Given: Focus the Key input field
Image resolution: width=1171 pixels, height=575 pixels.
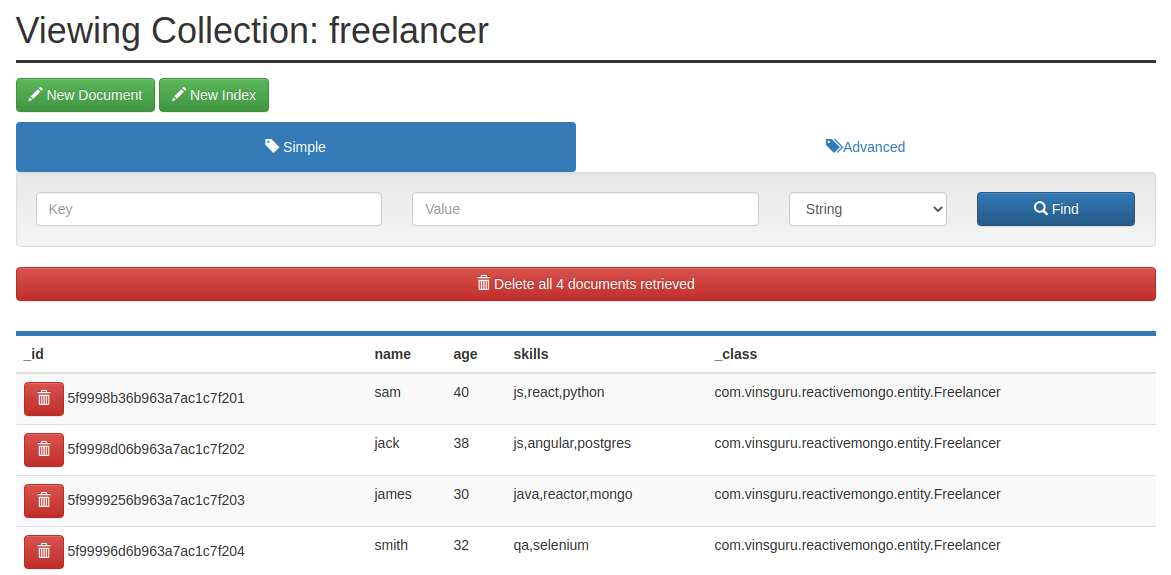Looking at the screenshot, I should pos(209,209).
